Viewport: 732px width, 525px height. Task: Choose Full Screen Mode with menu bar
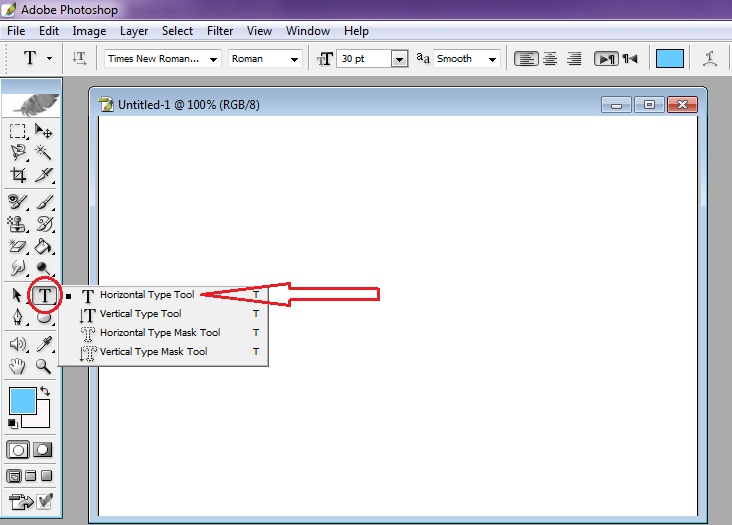click(x=31, y=476)
